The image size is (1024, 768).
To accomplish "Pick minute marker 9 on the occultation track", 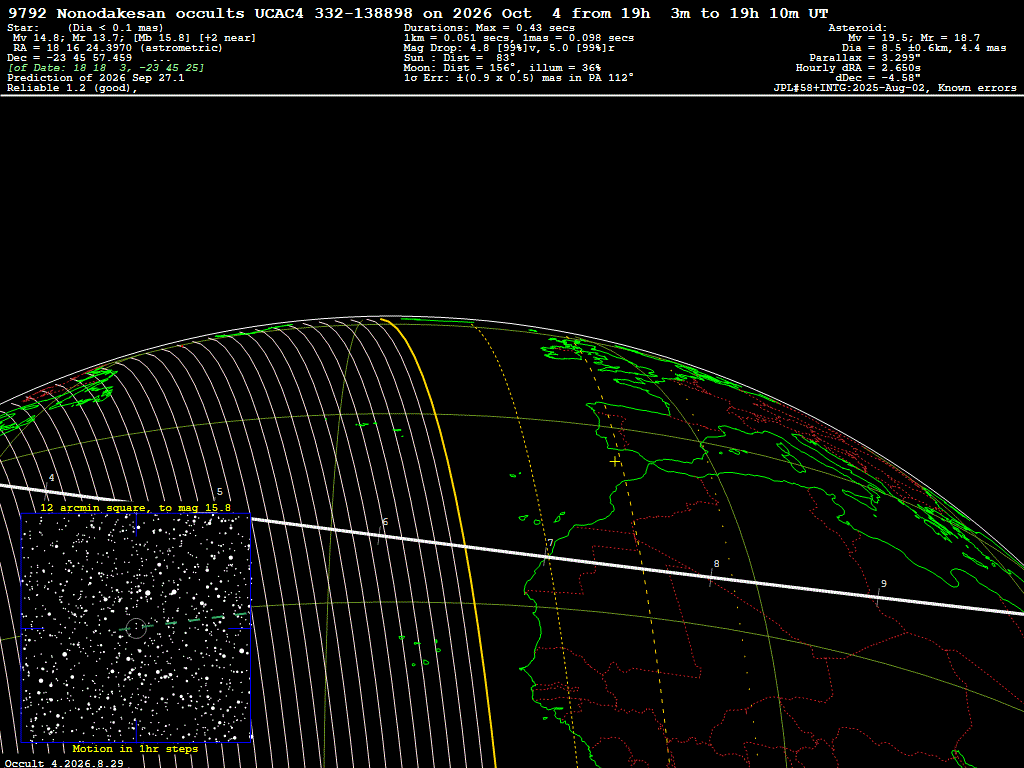I will (884, 584).
